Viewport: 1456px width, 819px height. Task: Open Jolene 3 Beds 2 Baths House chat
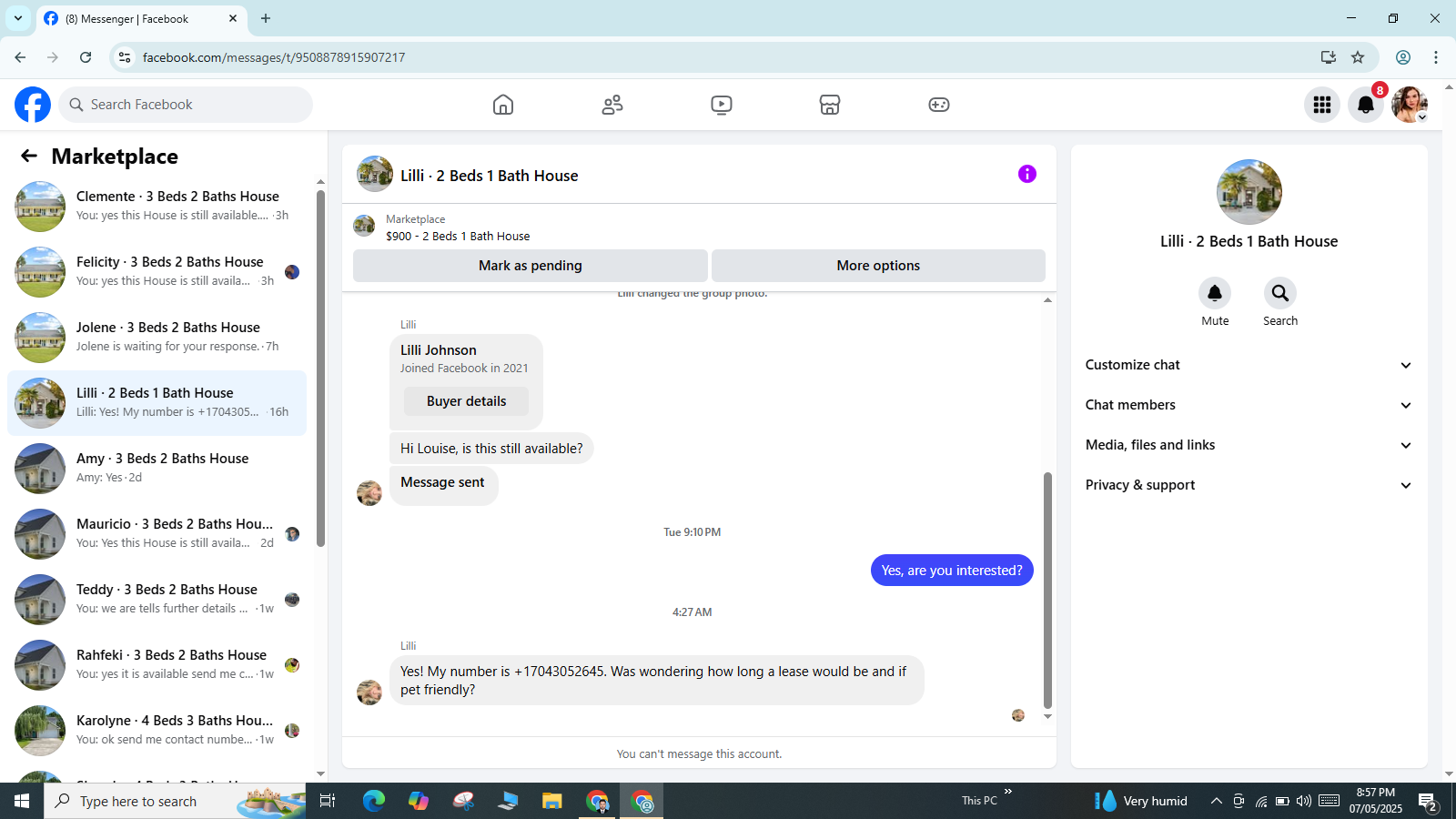[157, 338]
